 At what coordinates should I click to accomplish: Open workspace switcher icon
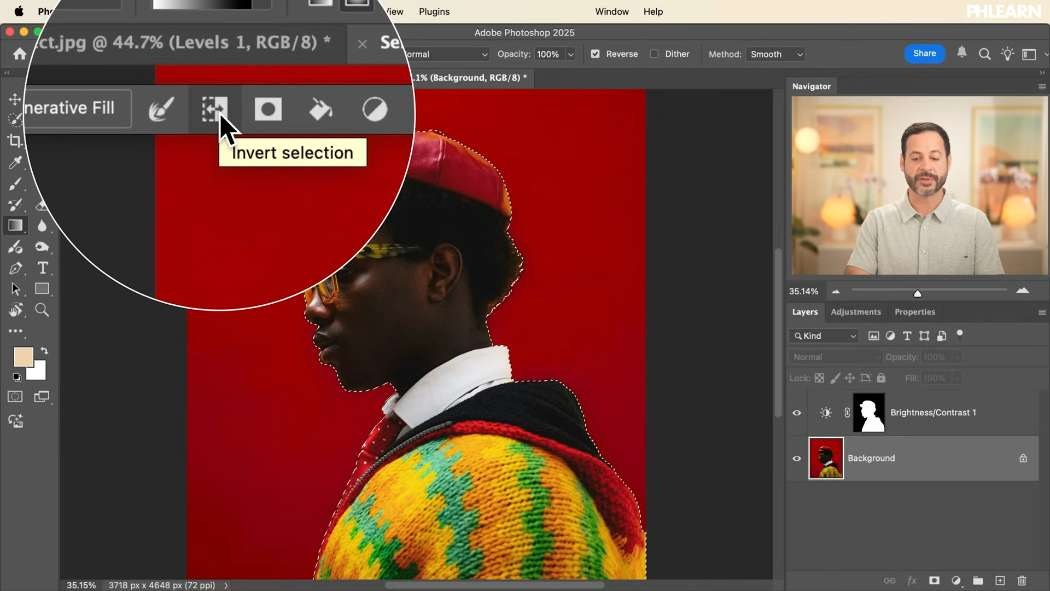pos(1029,54)
